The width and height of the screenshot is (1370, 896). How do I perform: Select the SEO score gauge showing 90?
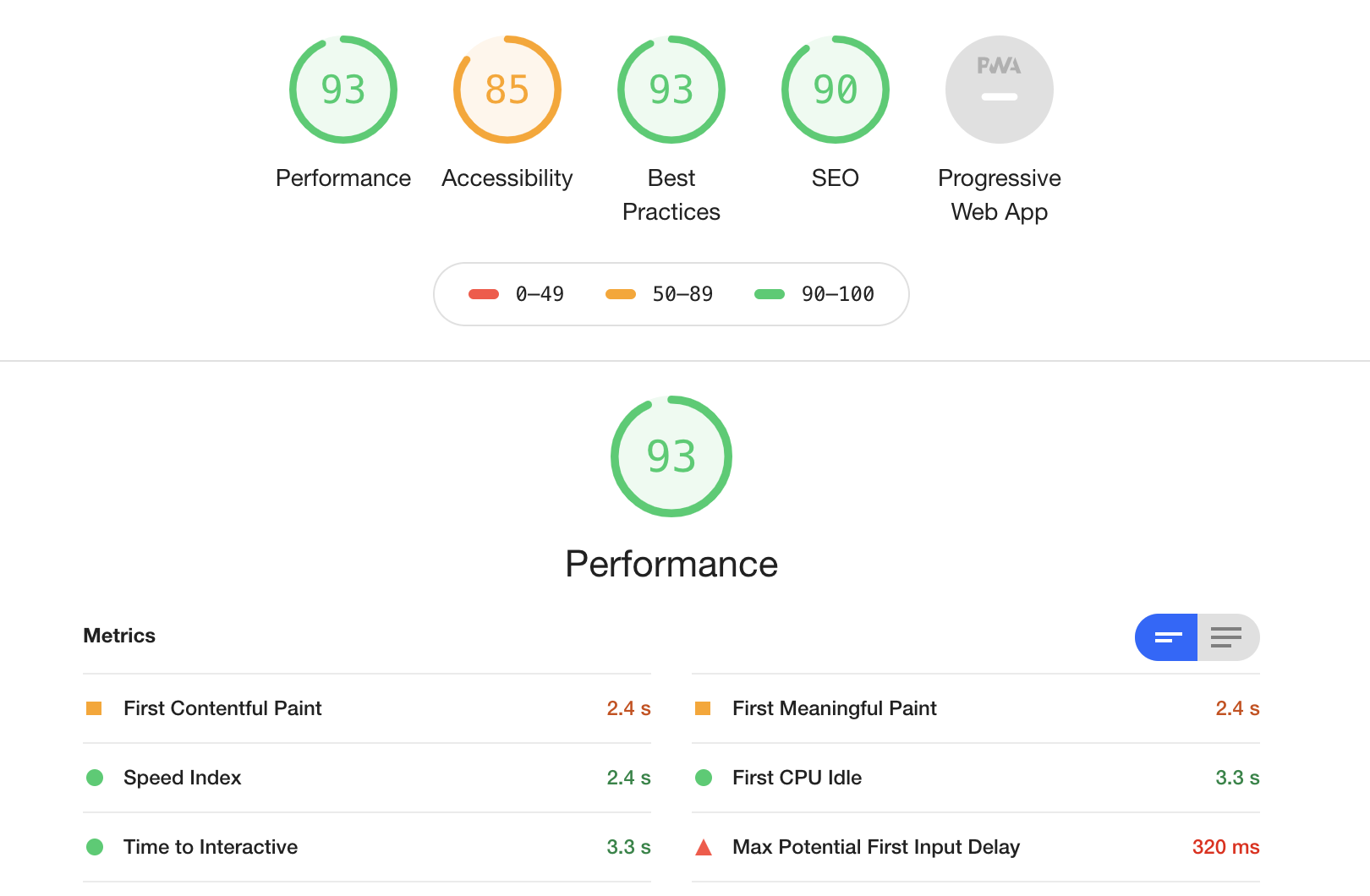pos(836,90)
